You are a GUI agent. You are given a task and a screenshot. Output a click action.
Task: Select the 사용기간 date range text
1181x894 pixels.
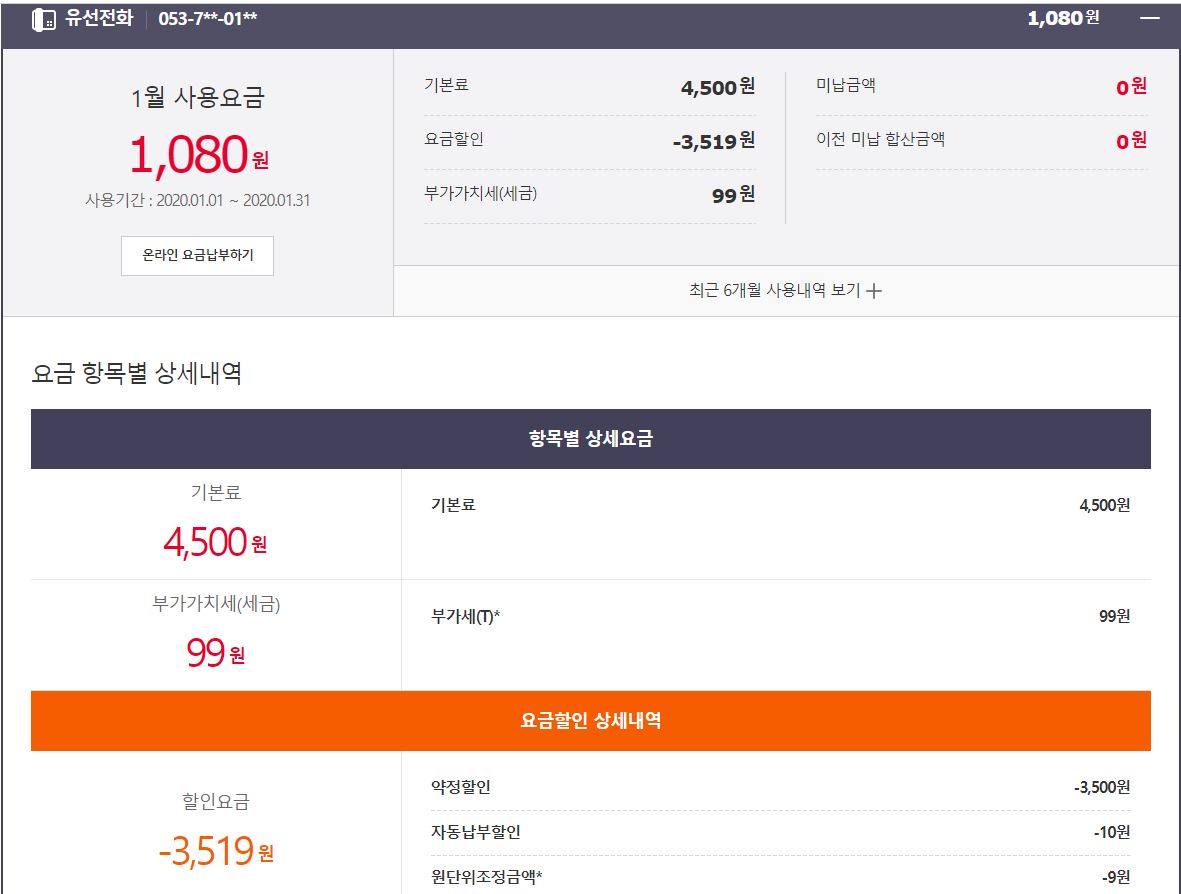pyautogui.click(x=198, y=200)
